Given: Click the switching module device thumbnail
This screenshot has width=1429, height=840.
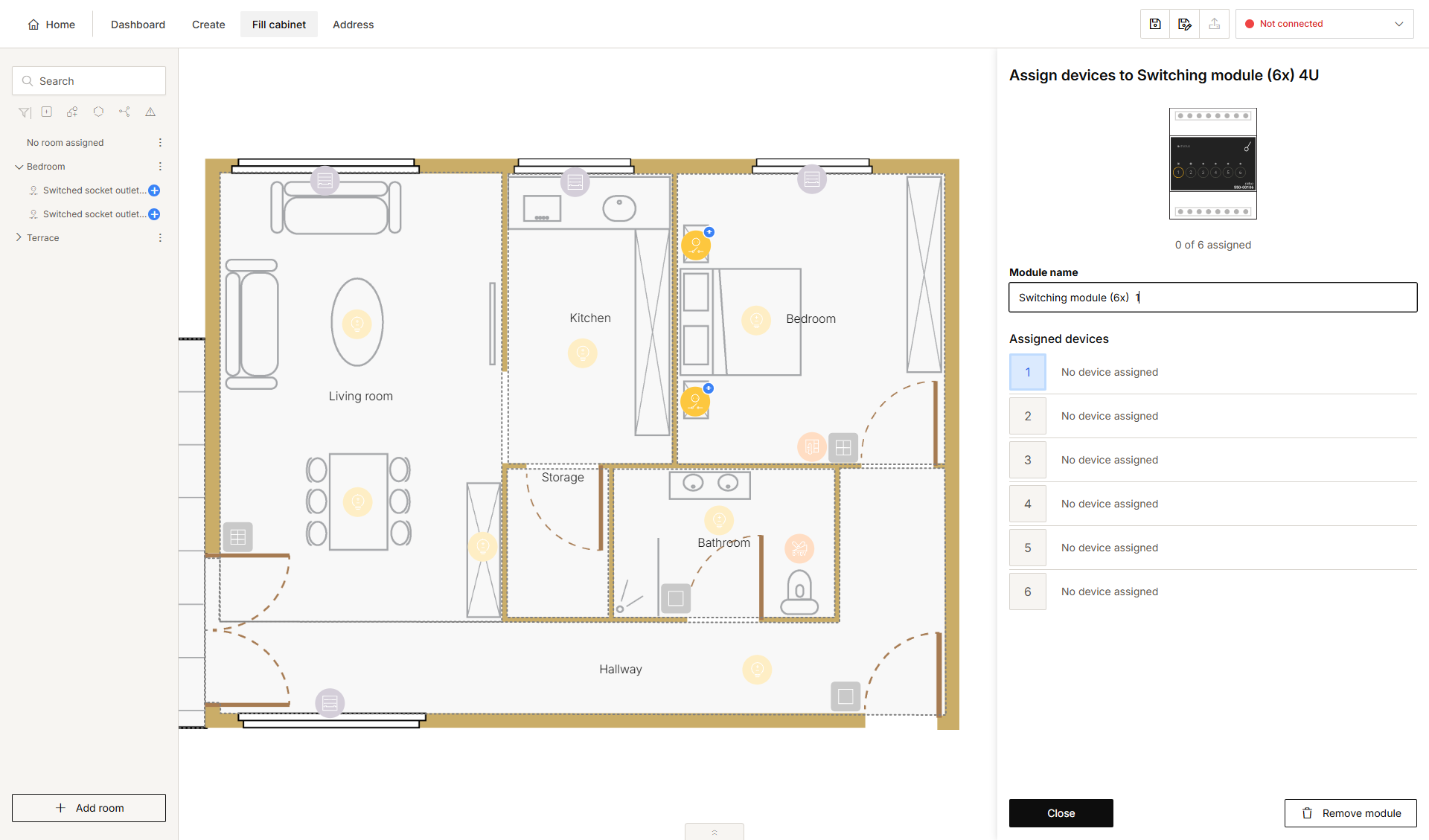Looking at the screenshot, I should click(1213, 164).
